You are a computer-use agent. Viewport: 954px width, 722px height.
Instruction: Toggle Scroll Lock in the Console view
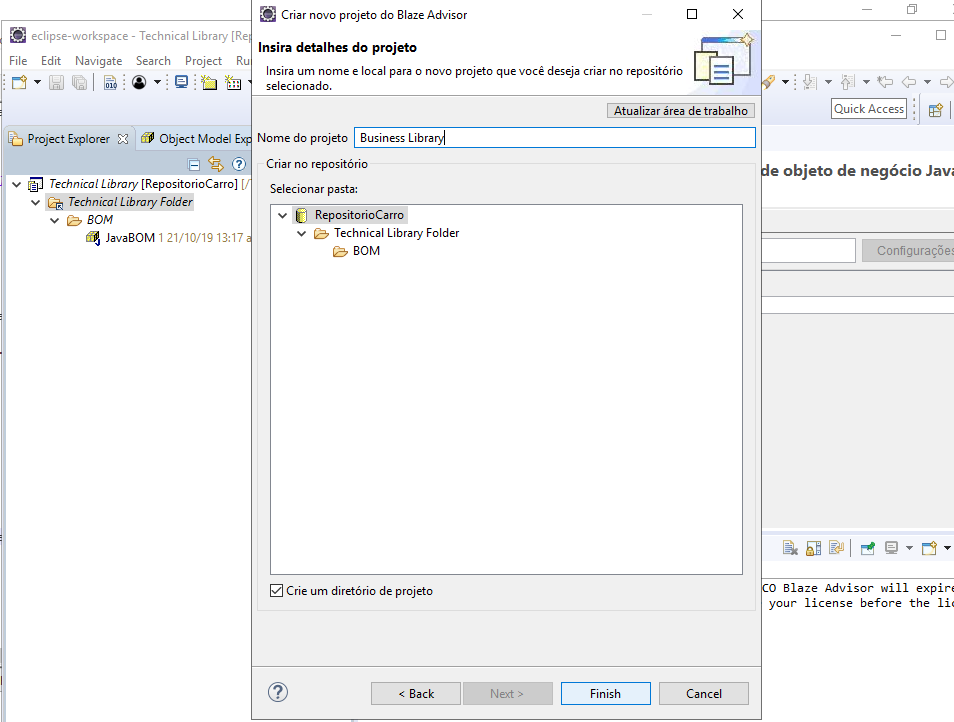(813, 548)
